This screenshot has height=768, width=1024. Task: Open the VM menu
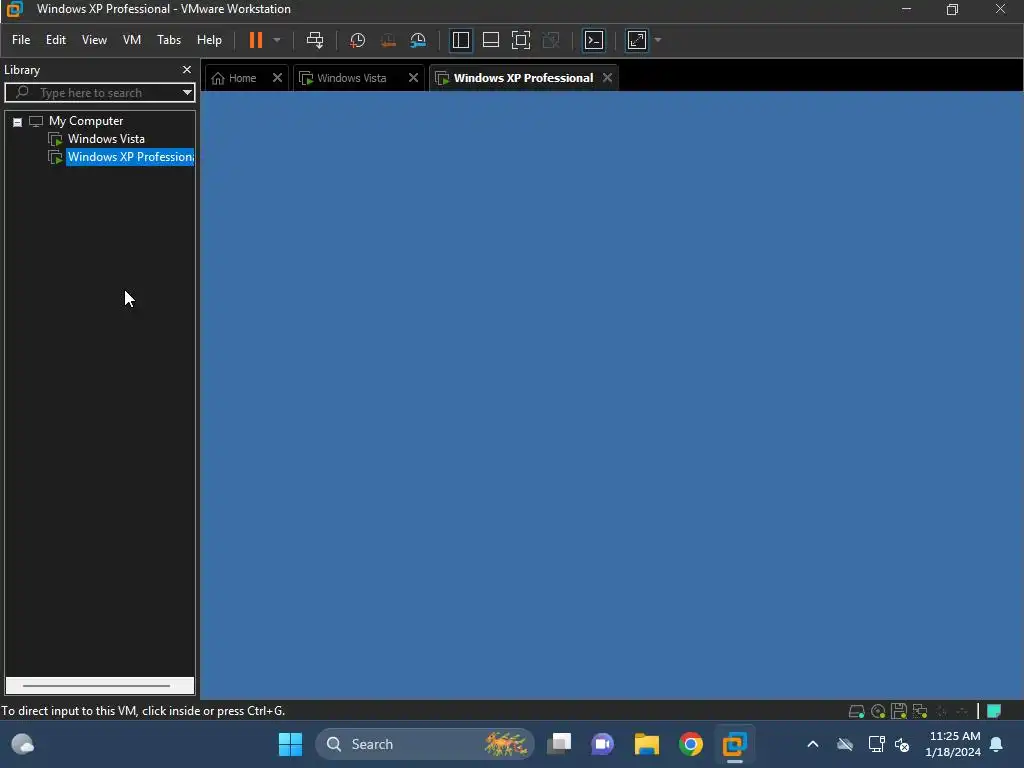point(132,40)
